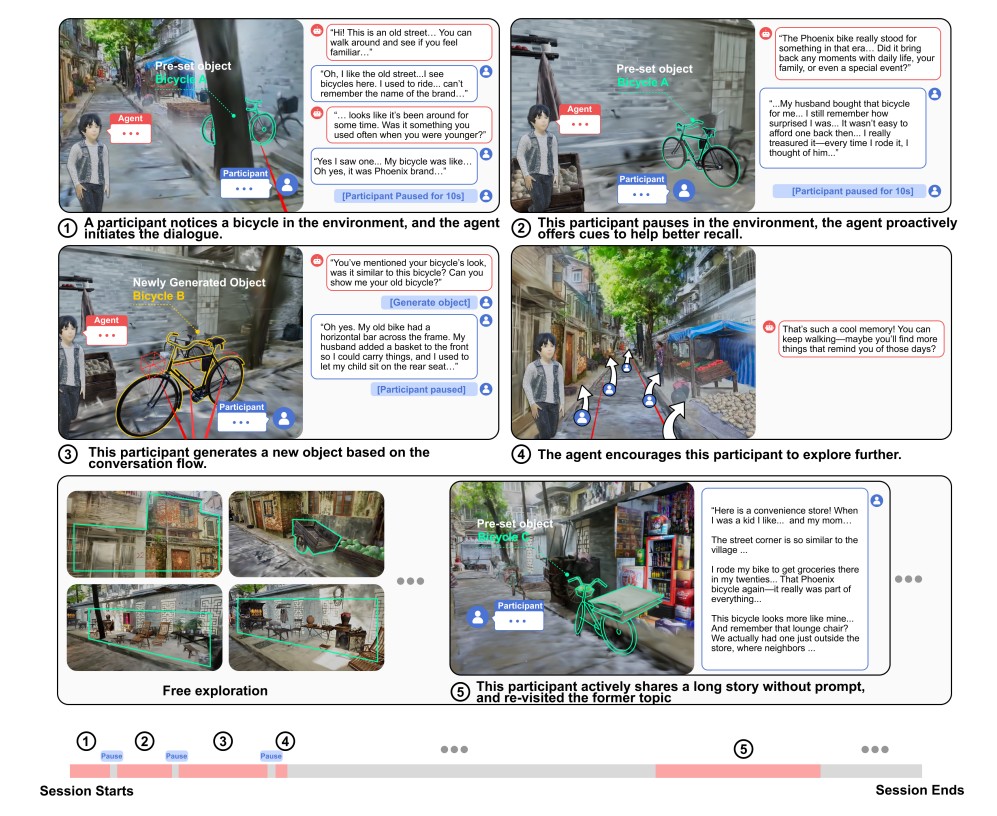Click user icon atop "Here is a convenience store" bubble

point(877,501)
